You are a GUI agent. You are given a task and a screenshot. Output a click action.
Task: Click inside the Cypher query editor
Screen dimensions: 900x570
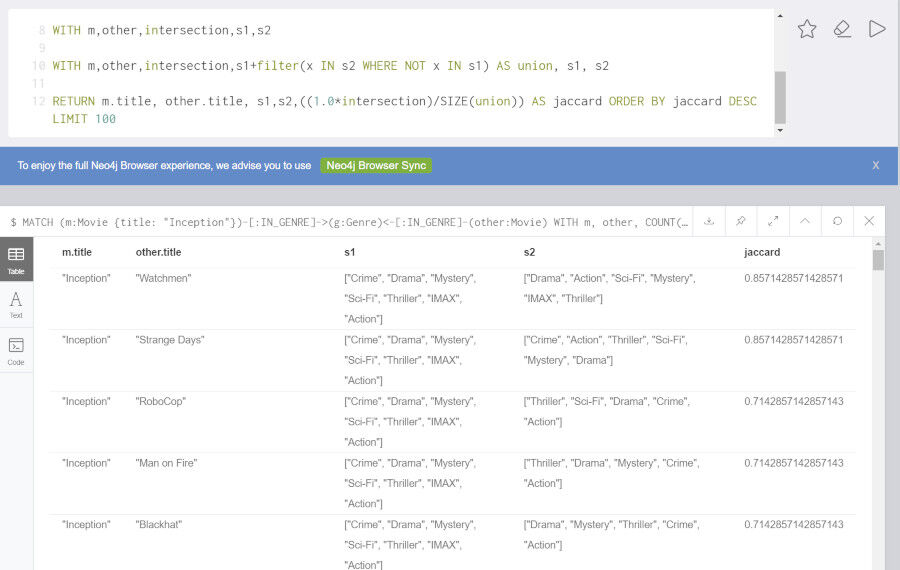pyautogui.click(x=391, y=73)
